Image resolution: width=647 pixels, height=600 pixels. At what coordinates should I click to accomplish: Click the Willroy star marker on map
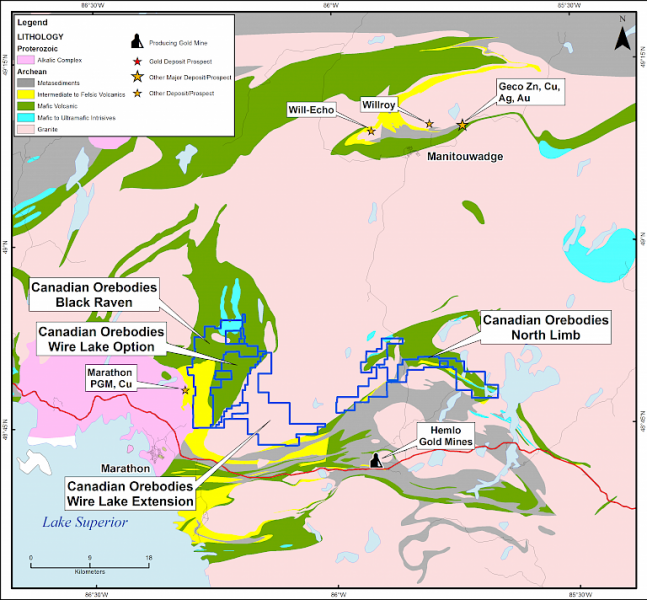(x=430, y=124)
